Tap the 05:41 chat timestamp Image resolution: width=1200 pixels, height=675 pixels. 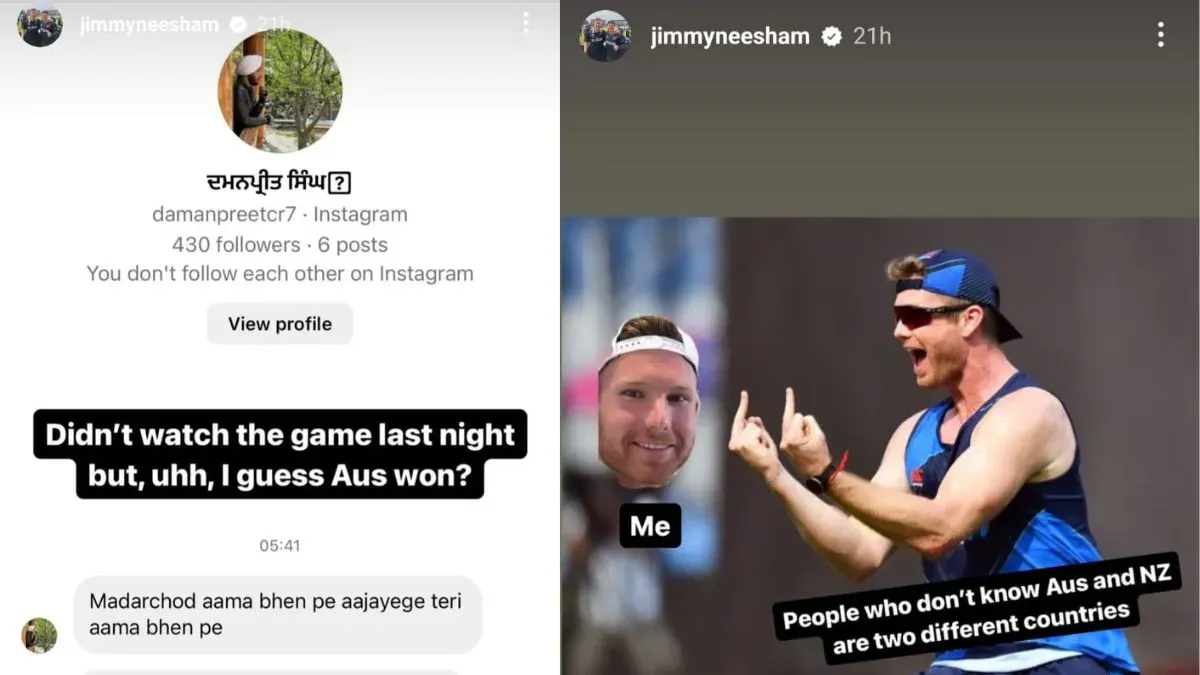coord(280,545)
